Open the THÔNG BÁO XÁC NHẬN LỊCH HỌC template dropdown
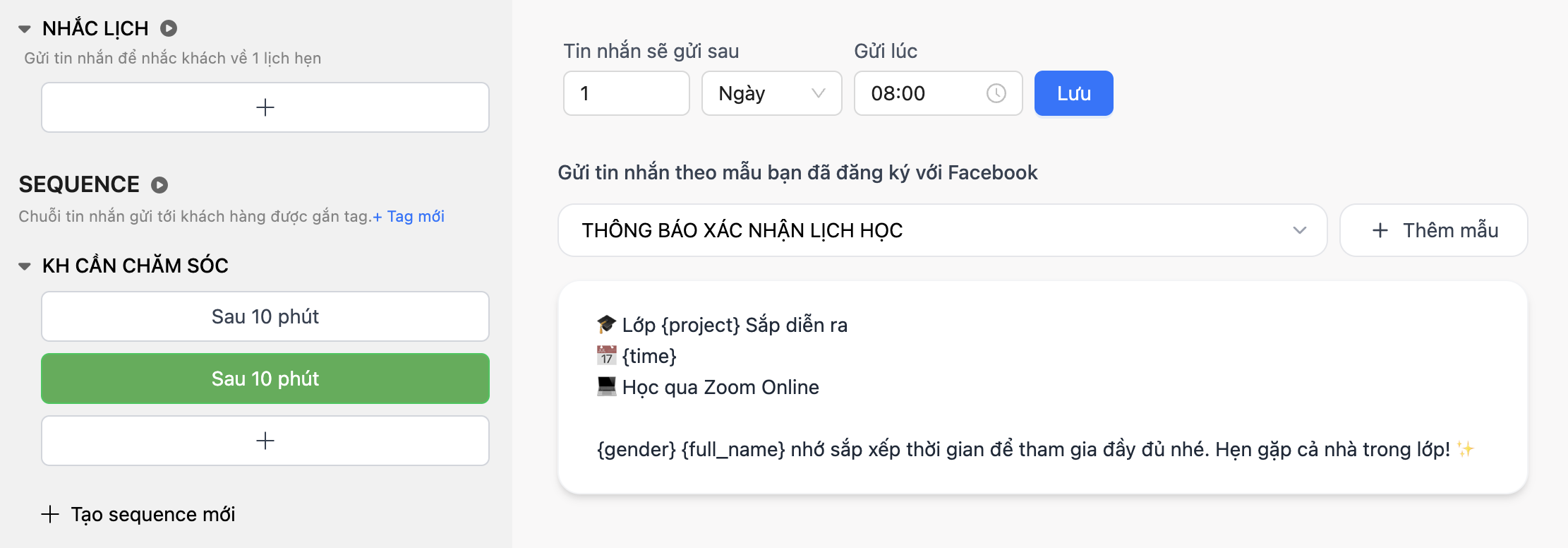This screenshot has width=1568, height=548. click(943, 230)
